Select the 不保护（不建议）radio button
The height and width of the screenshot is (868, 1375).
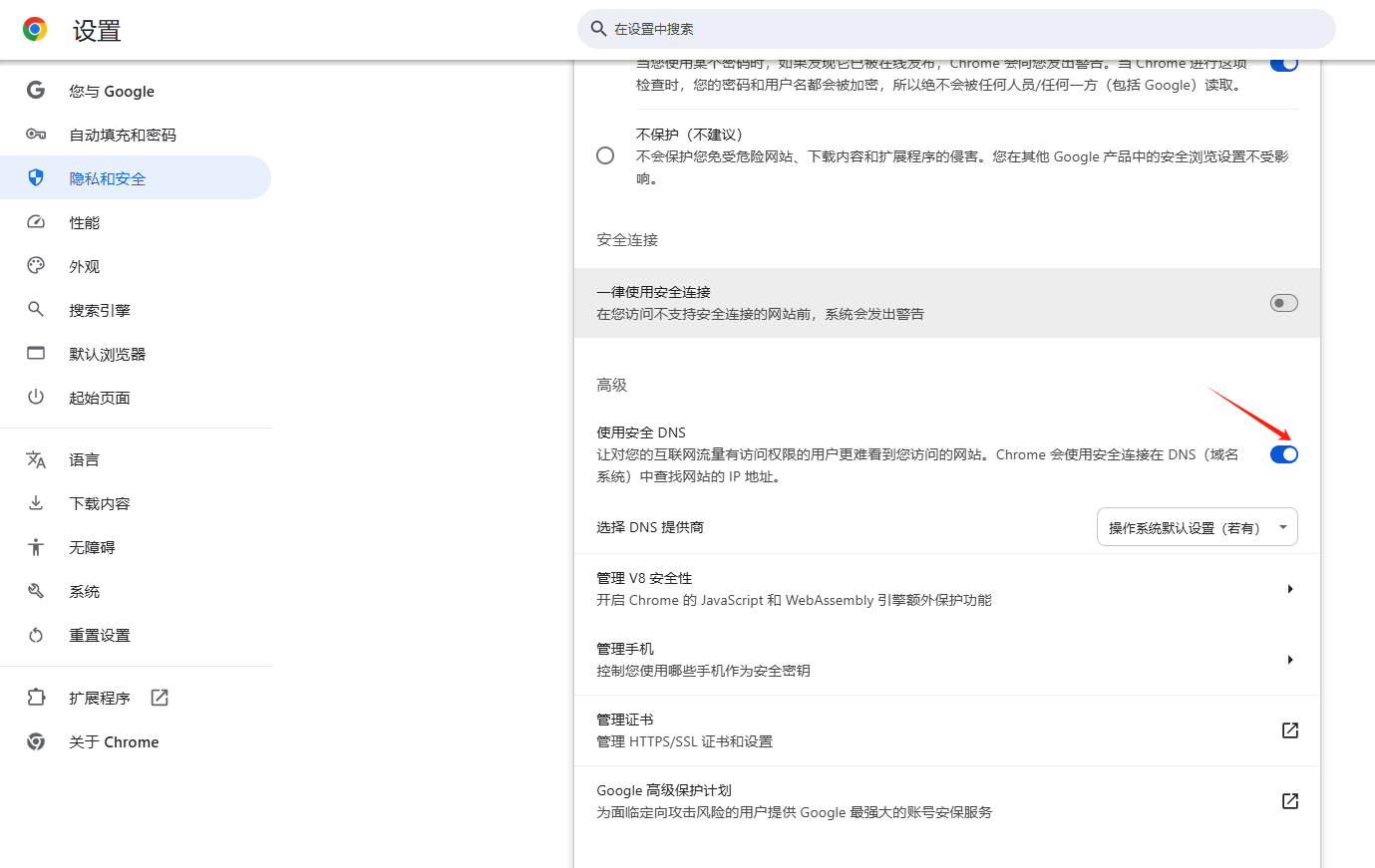point(605,155)
